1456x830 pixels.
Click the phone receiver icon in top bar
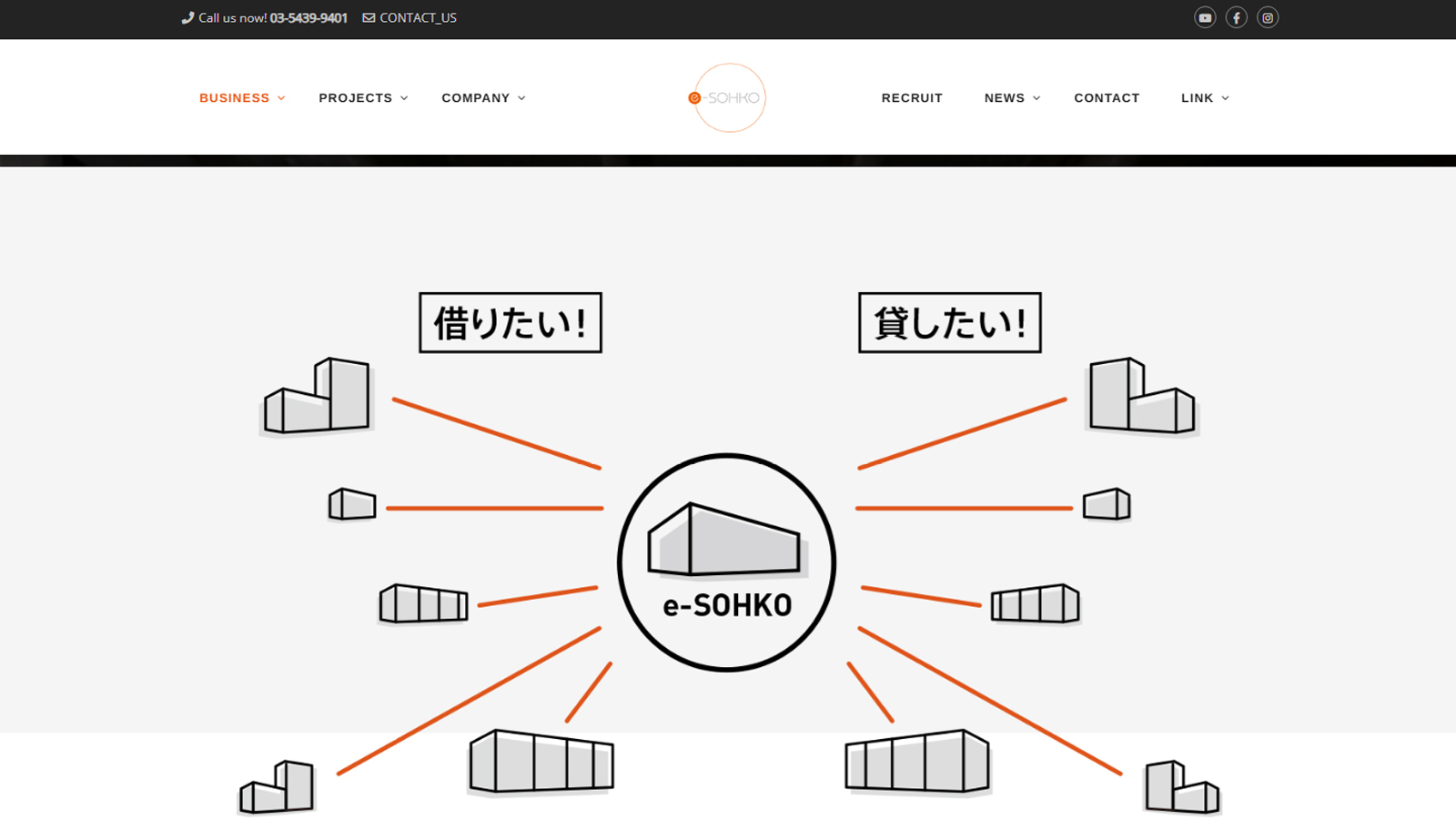(186, 17)
